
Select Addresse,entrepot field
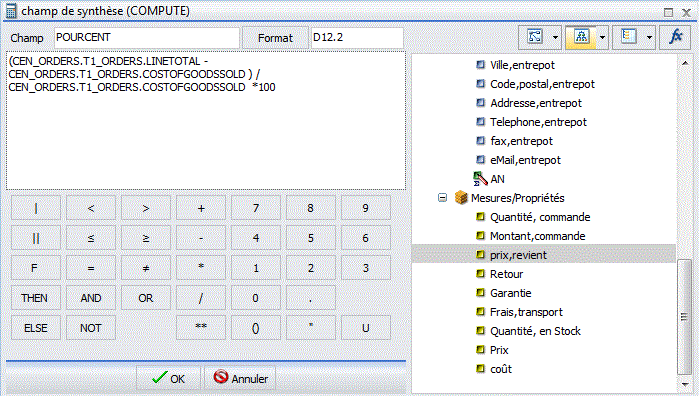pos(536,103)
